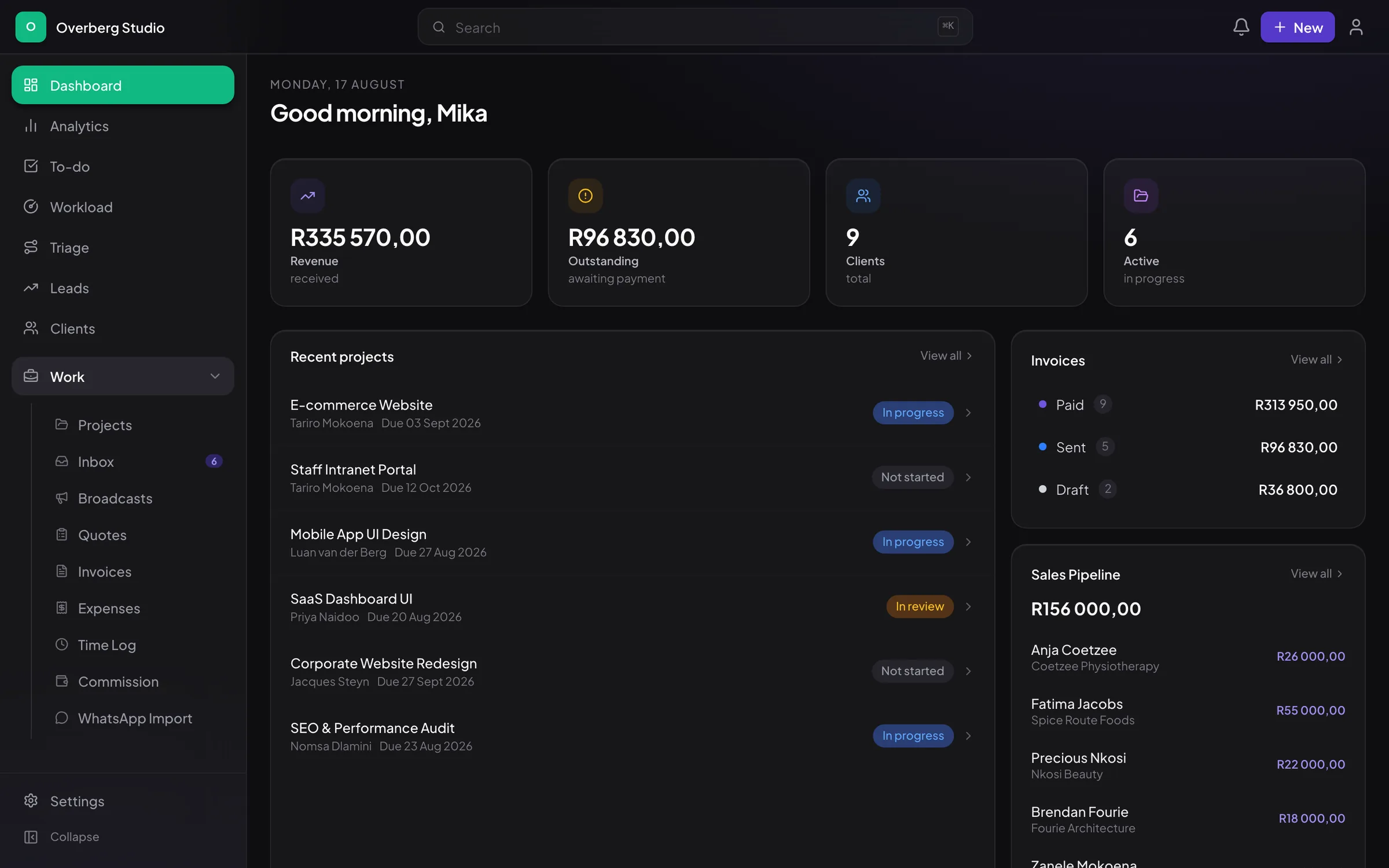Expand the SaaS Dashboard UI row chevron
Screen dimensions: 1389x868
coord(968,606)
